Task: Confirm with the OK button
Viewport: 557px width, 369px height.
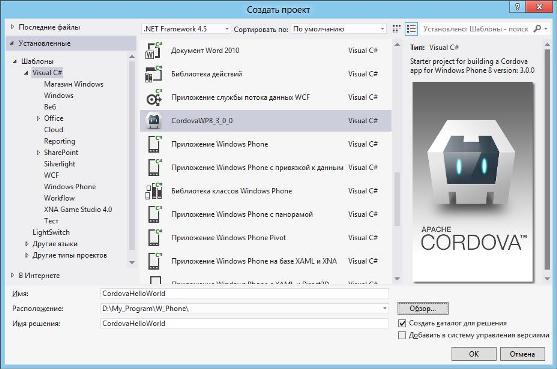Action: click(x=474, y=354)
